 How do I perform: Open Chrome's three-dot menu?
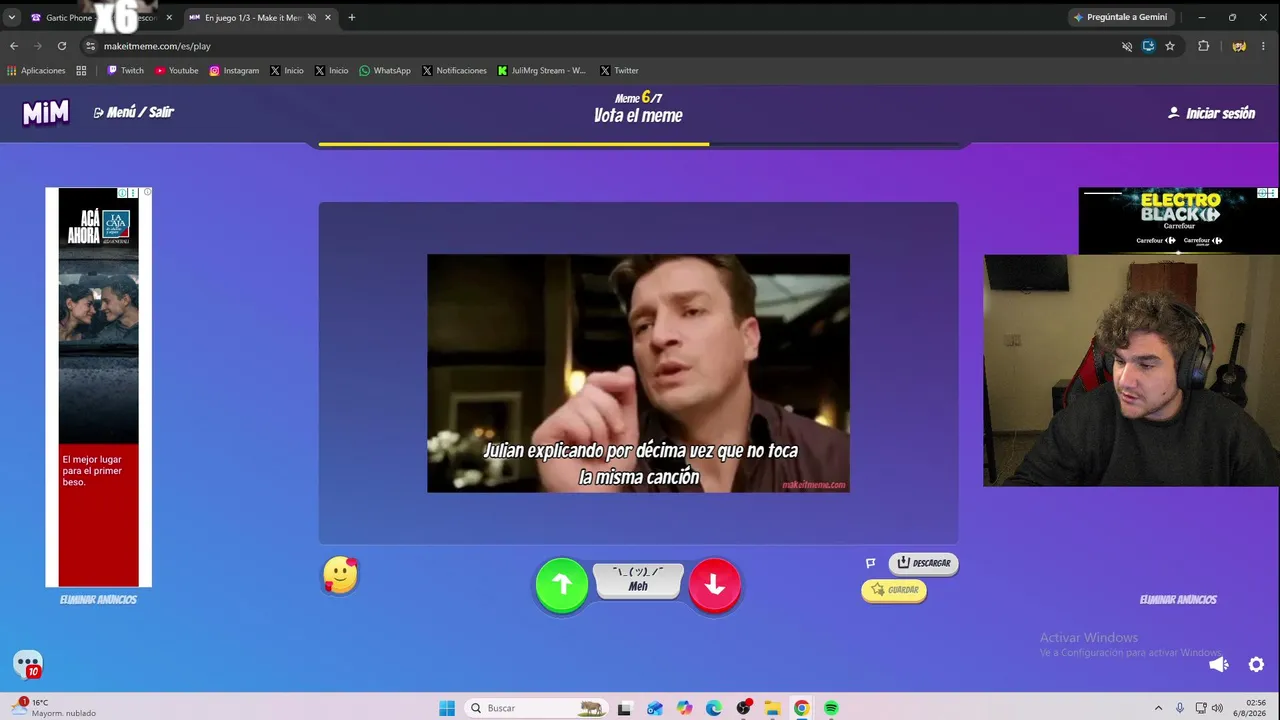[x=1264, y=46]
